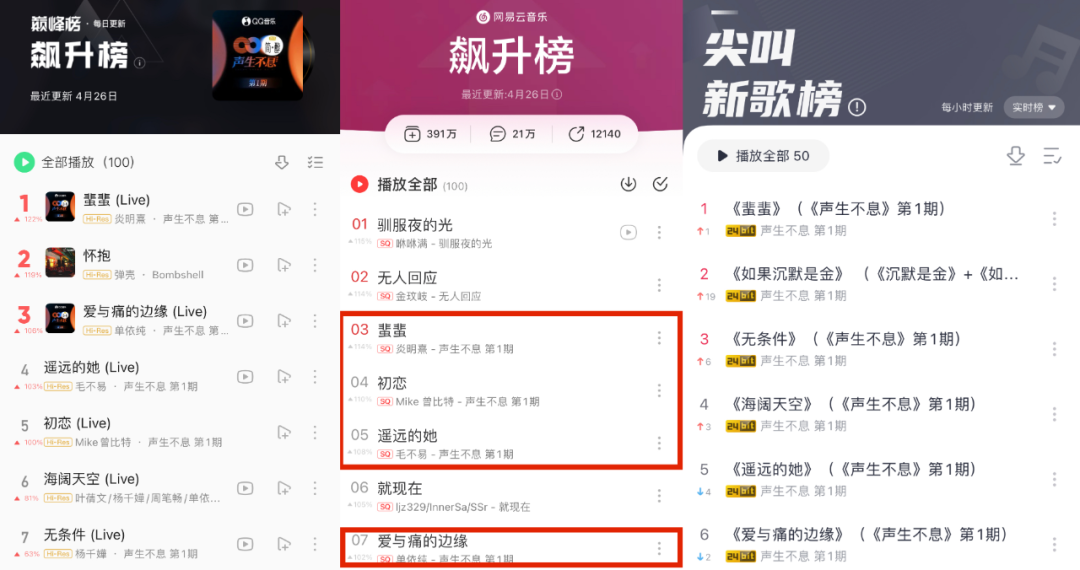
Task: Collect NetEase chart via 391万 button
Action: 430,134
